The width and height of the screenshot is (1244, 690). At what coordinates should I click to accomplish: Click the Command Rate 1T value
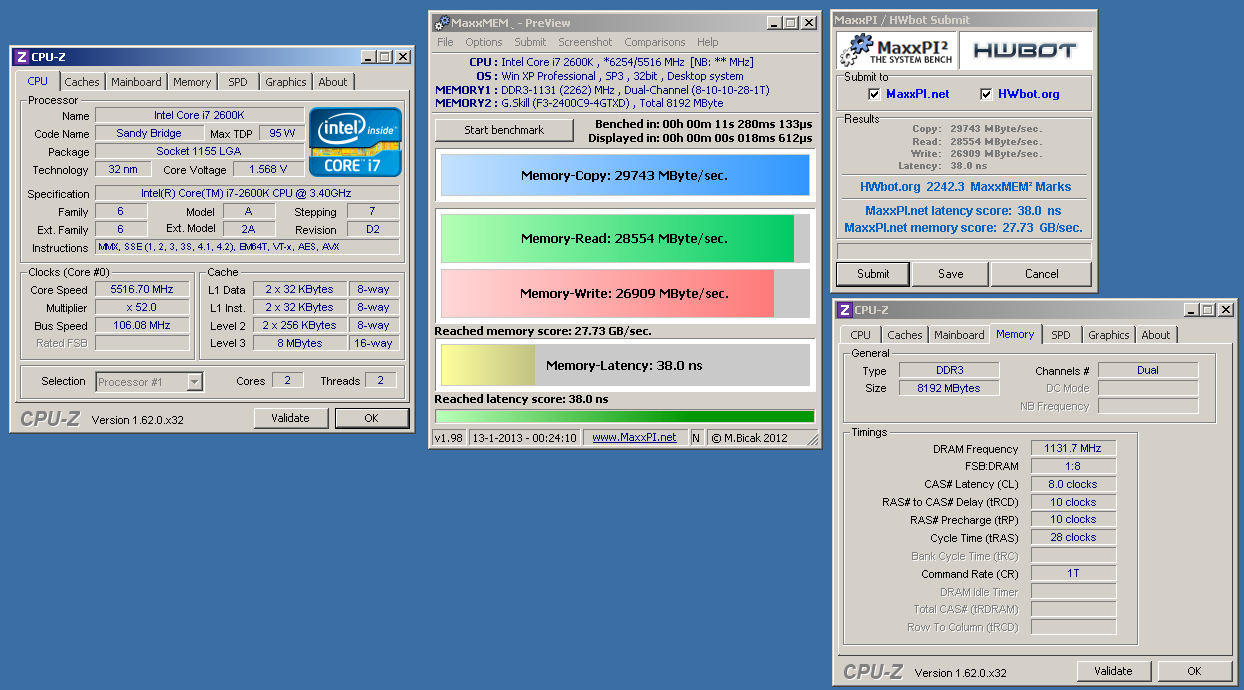1073,574
